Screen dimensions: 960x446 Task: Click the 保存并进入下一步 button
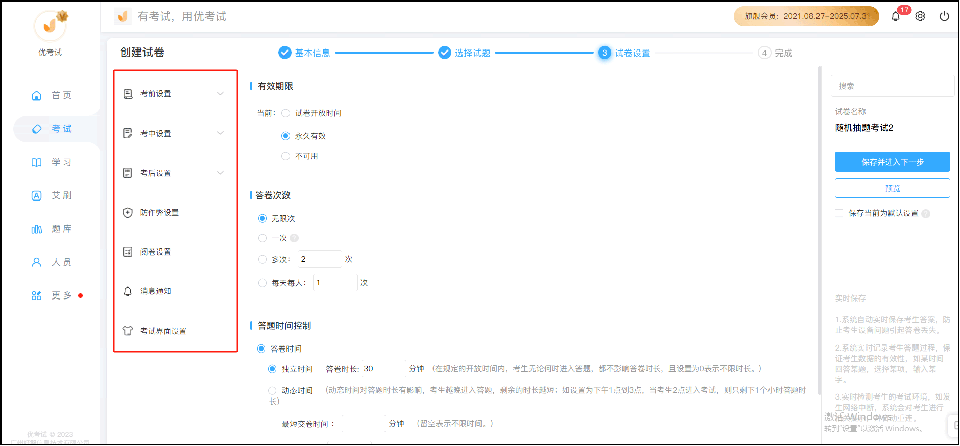(x=891, y=162)
